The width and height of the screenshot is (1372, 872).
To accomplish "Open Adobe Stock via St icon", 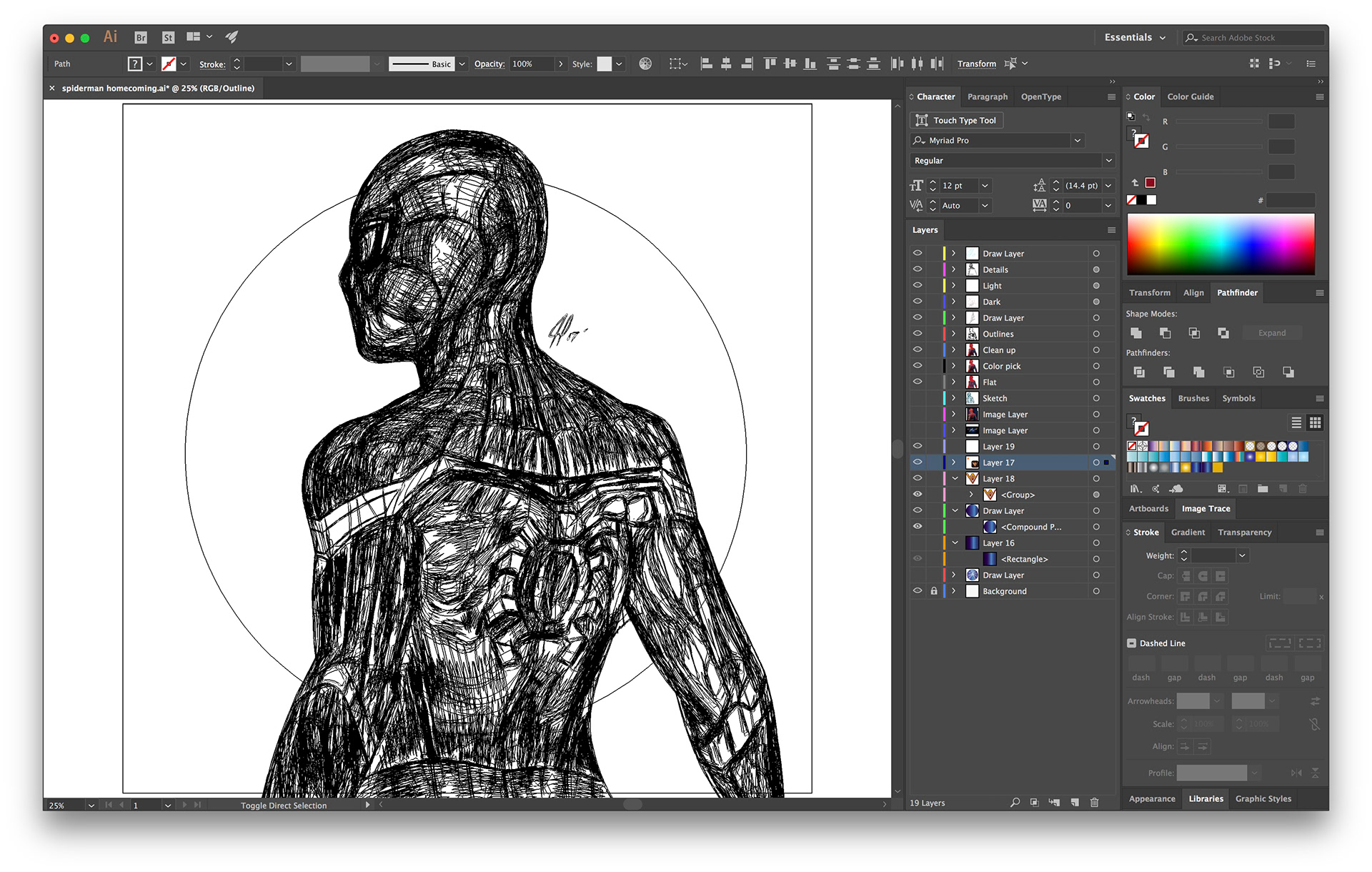I will coord(168,38).
